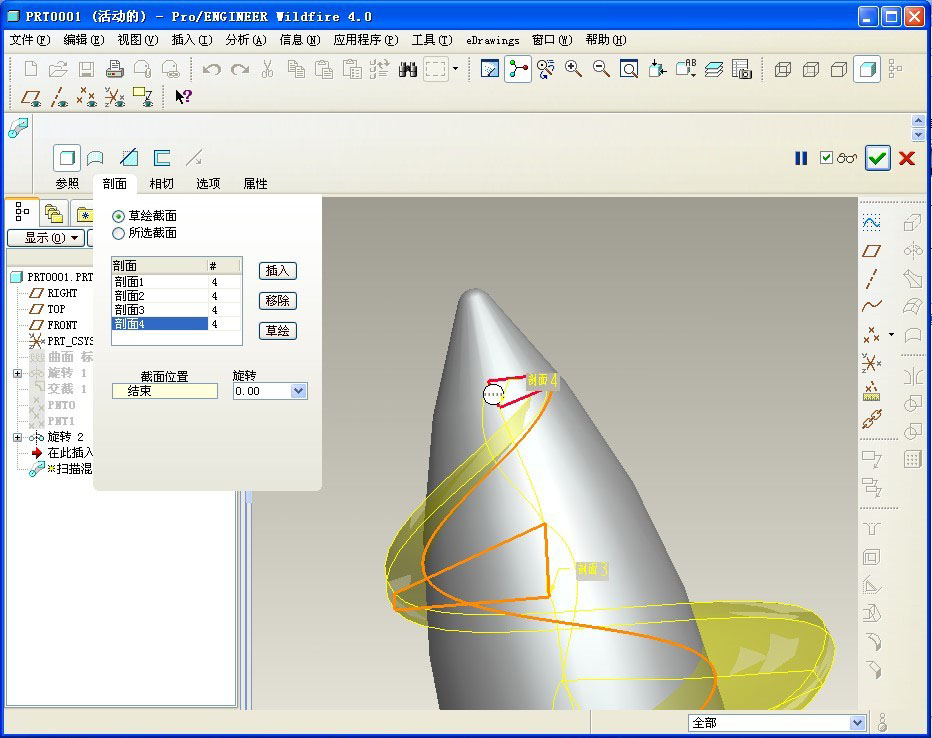Expand the 旋转 1 tree node
The height and width of the screenshot is (738, 932).
pos(17,373)
